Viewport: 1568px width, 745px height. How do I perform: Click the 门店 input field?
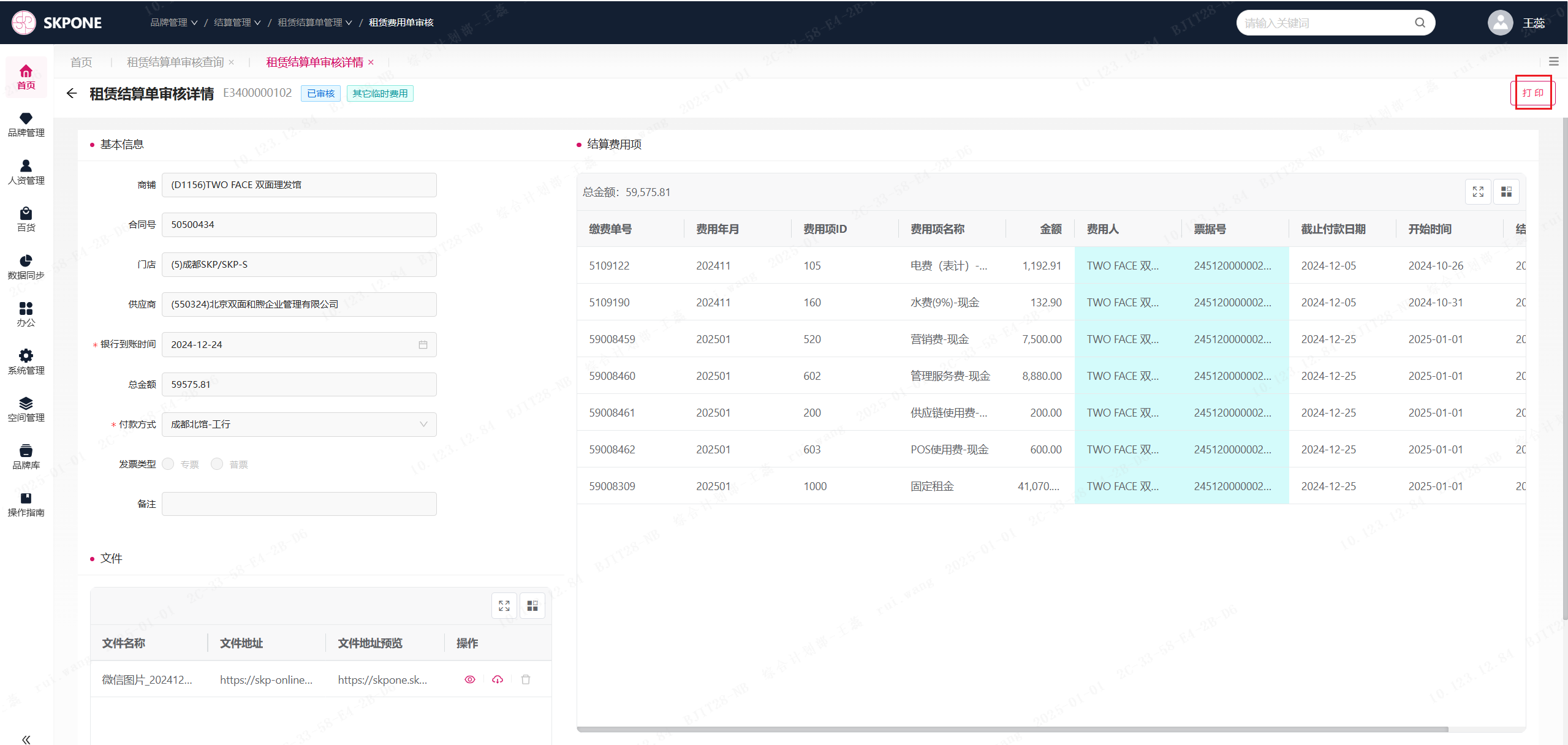tap(299, 265)
